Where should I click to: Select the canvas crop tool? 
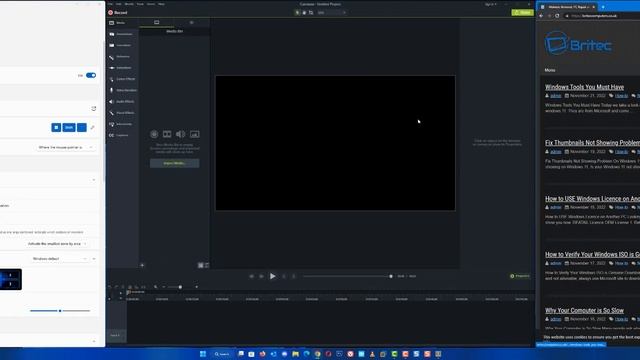click(311, 13)
